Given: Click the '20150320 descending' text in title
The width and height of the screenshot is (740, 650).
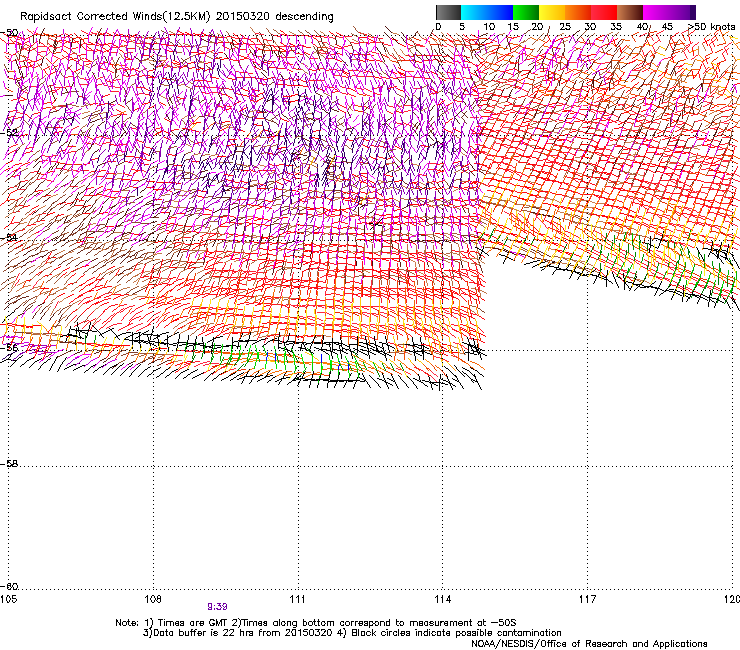Looking at the screenshot, I should coord(275,17).
